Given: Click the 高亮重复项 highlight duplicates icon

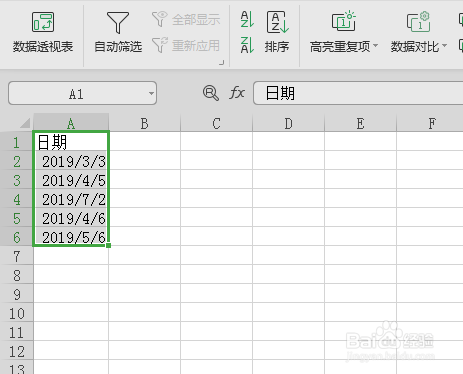Looking at the screenshot, I should pos(344,21).
